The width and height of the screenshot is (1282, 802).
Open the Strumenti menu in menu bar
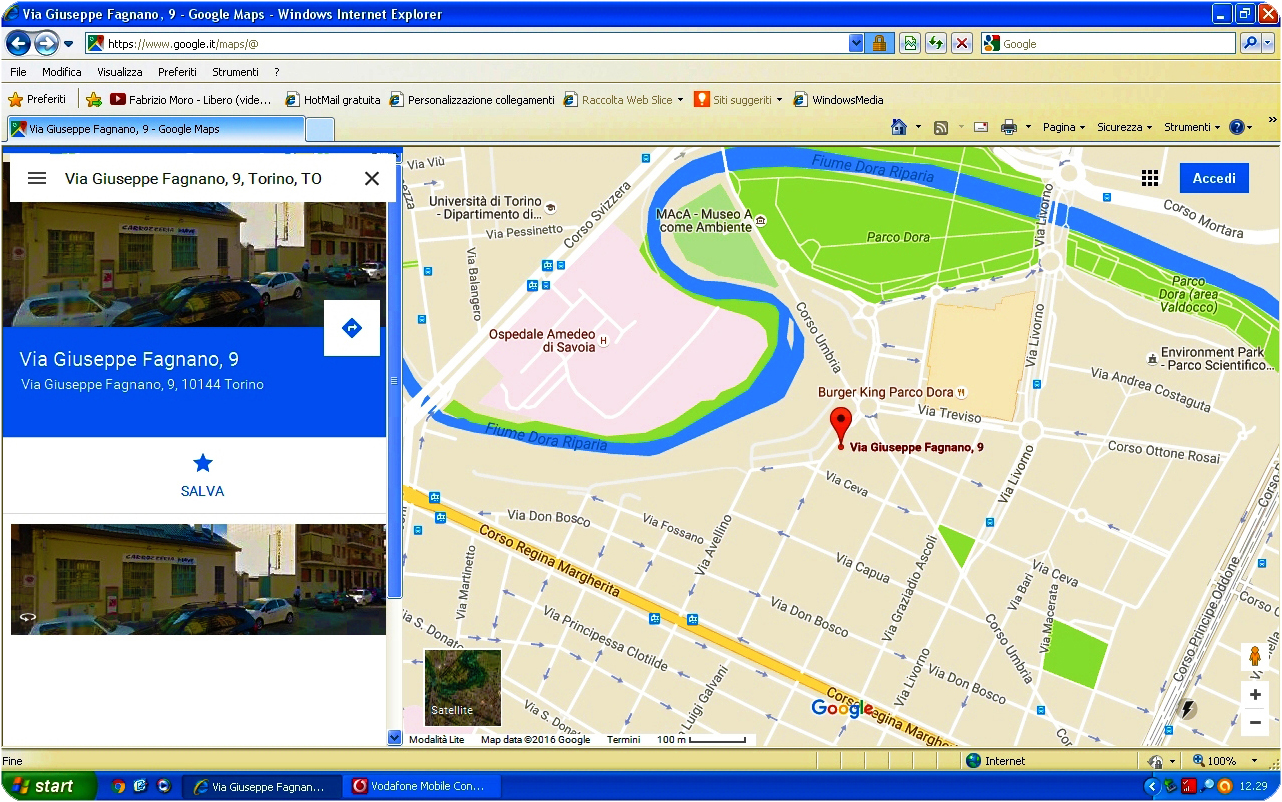coord(235,72)
